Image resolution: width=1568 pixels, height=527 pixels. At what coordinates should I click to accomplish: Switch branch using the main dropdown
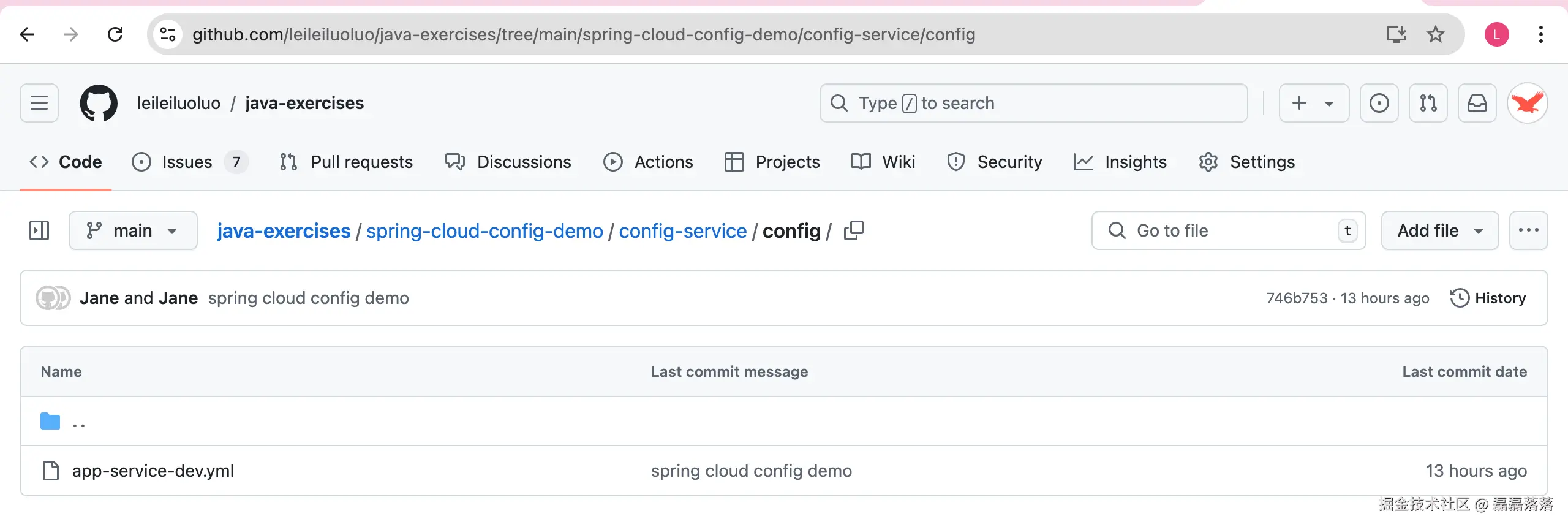(133, 230)
